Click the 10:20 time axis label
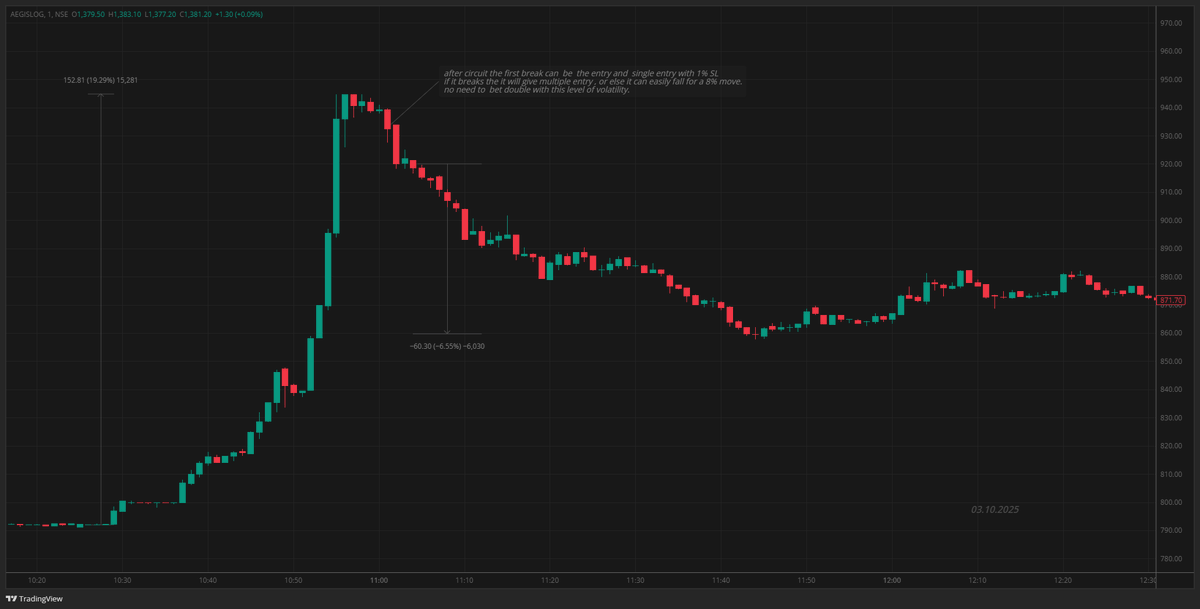1200x609 pixels. click(37, 580)
